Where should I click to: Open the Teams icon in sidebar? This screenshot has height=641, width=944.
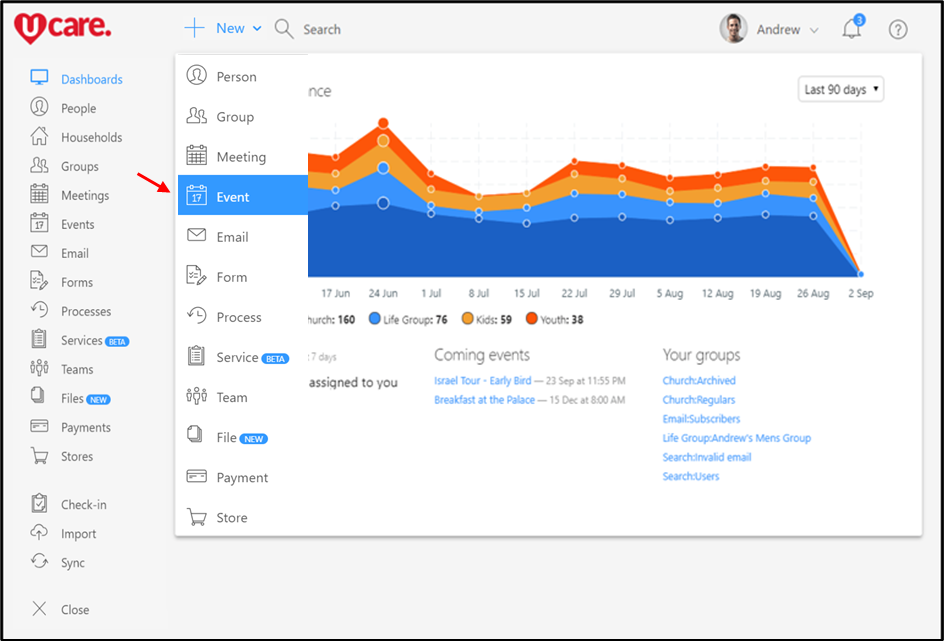click(39, 369)
